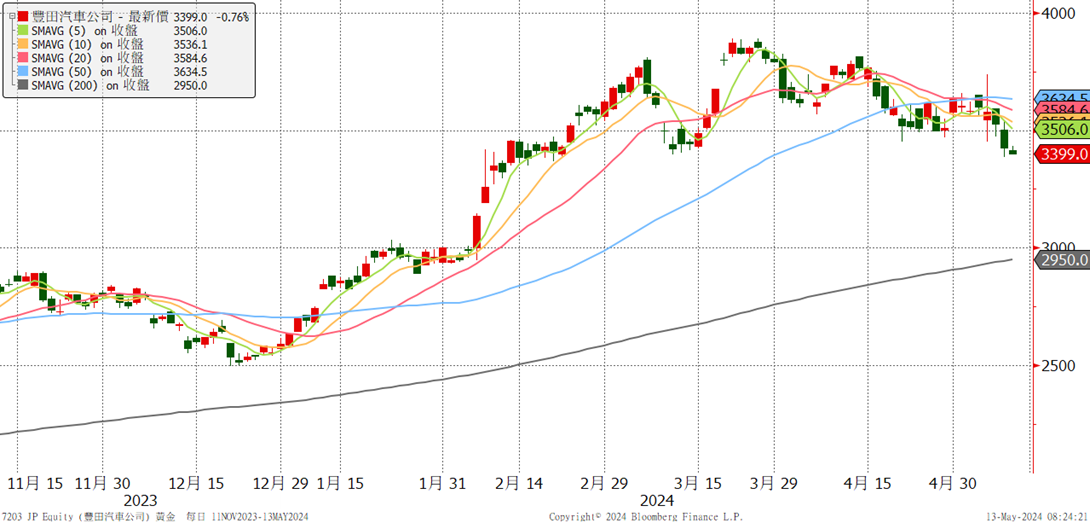This screenshot has width=1090, height=523.
Task: Click the 4000 price axis label
Action: click(x=1060, y=14)
